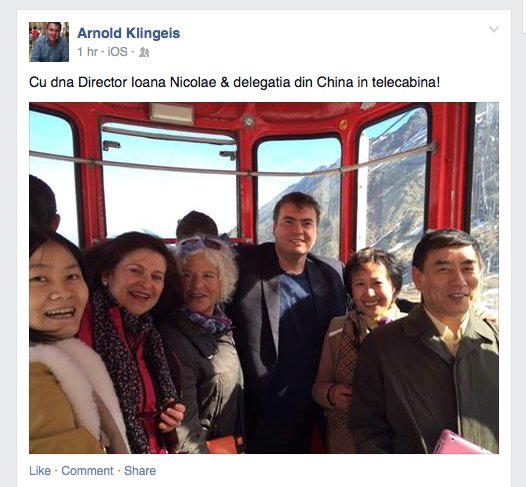Viewport: 526px width, 487px height.
Task: Open Arnold Klingeis profile picture thumbnail
Action: coord(49,42)
